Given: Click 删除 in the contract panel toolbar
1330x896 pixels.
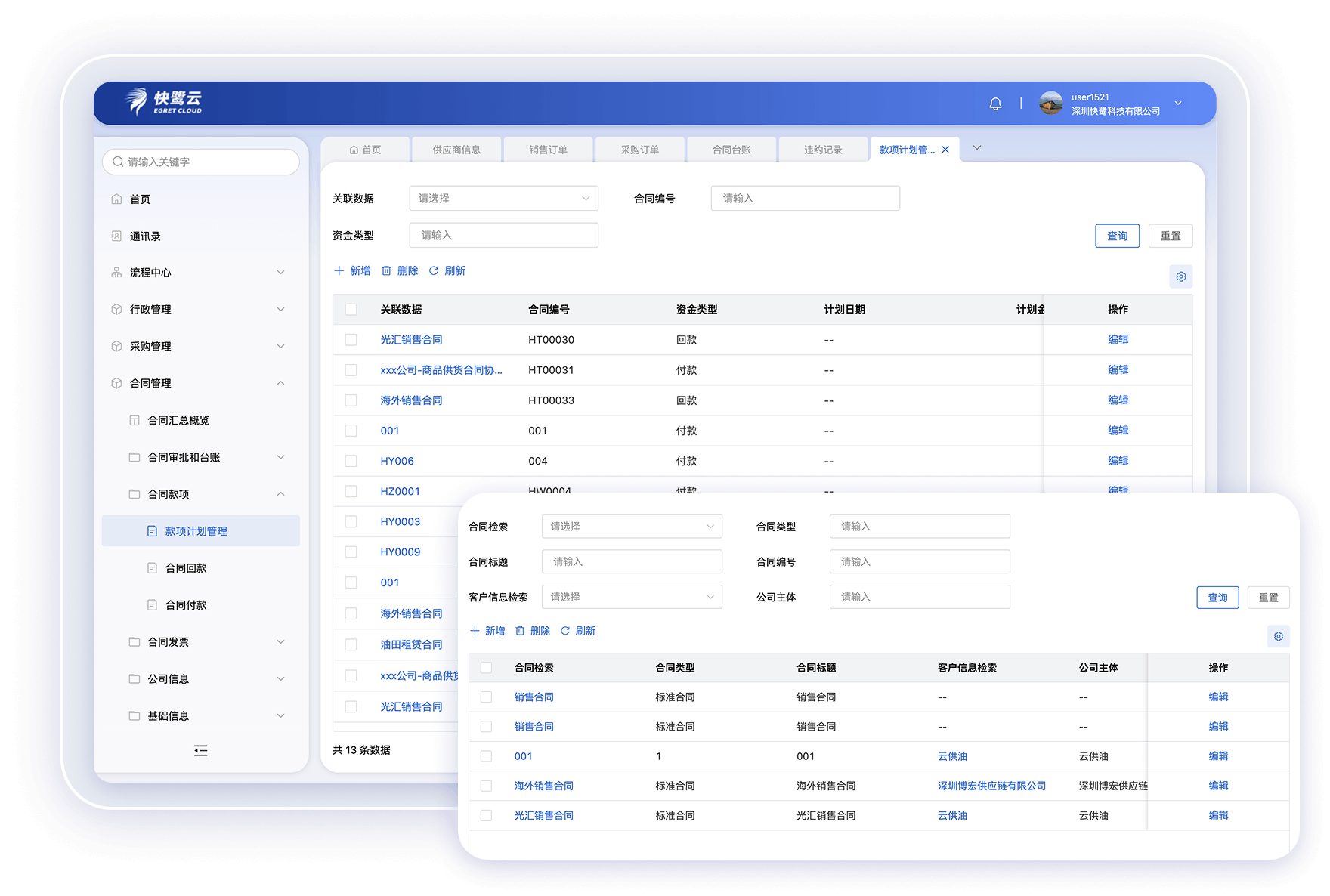Looking at the screenshot, I should [x=533, y=632].
